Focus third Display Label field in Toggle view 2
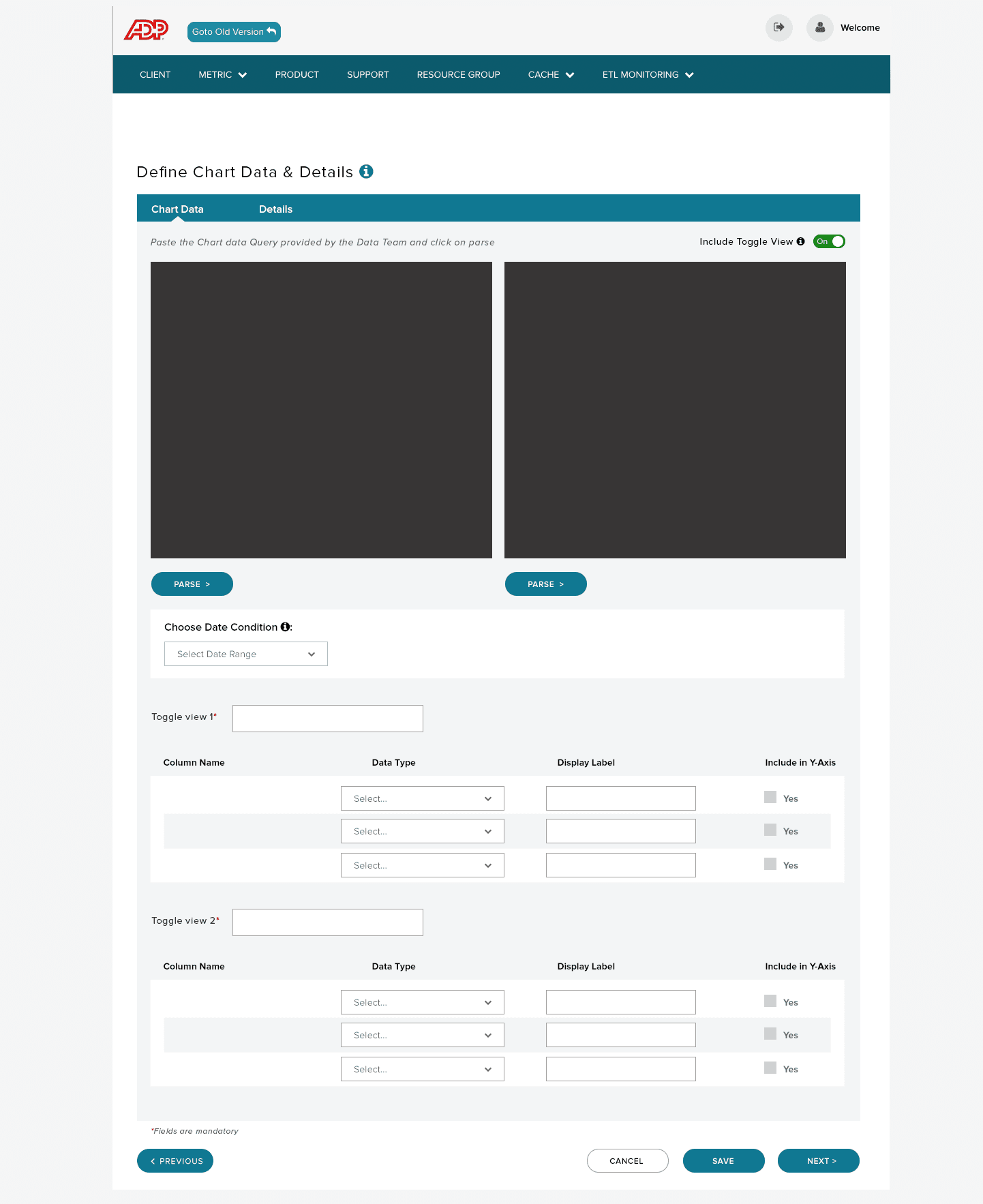983x1204 pixels. [621, 1069]
